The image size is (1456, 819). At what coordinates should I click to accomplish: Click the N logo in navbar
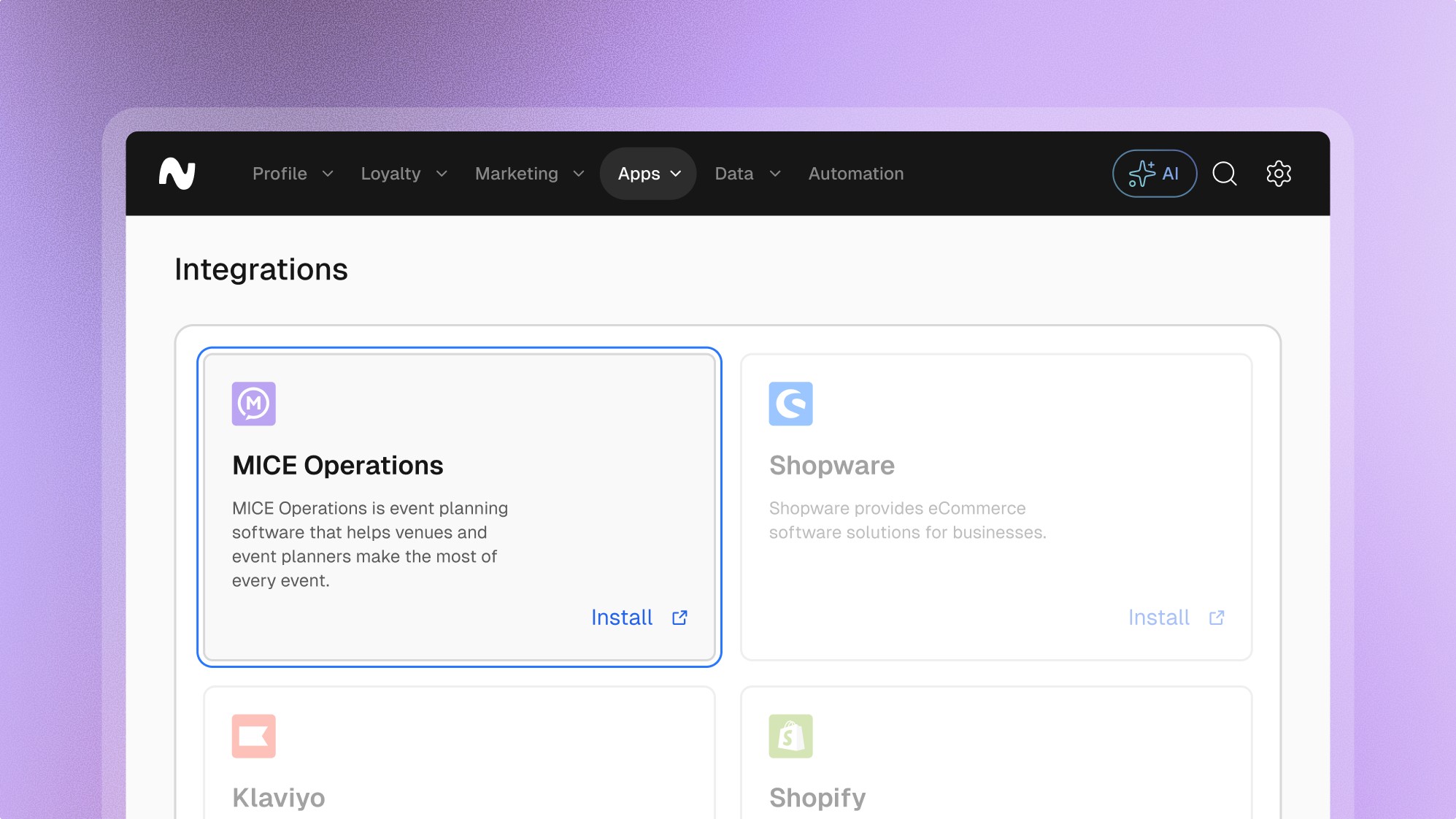pyautogui.click(x=177, y=174)
